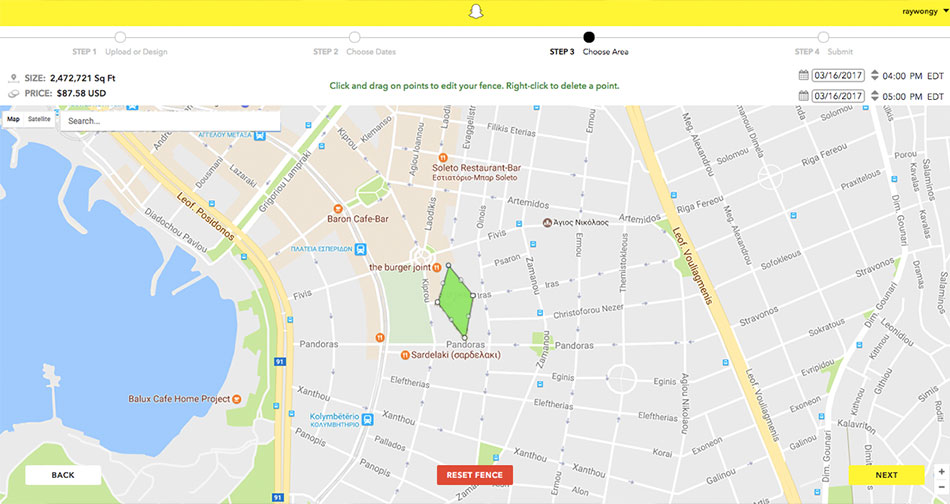Click the Sardelaki restaurant marker
The image size is (950, 504).
(x=405, y=355)
